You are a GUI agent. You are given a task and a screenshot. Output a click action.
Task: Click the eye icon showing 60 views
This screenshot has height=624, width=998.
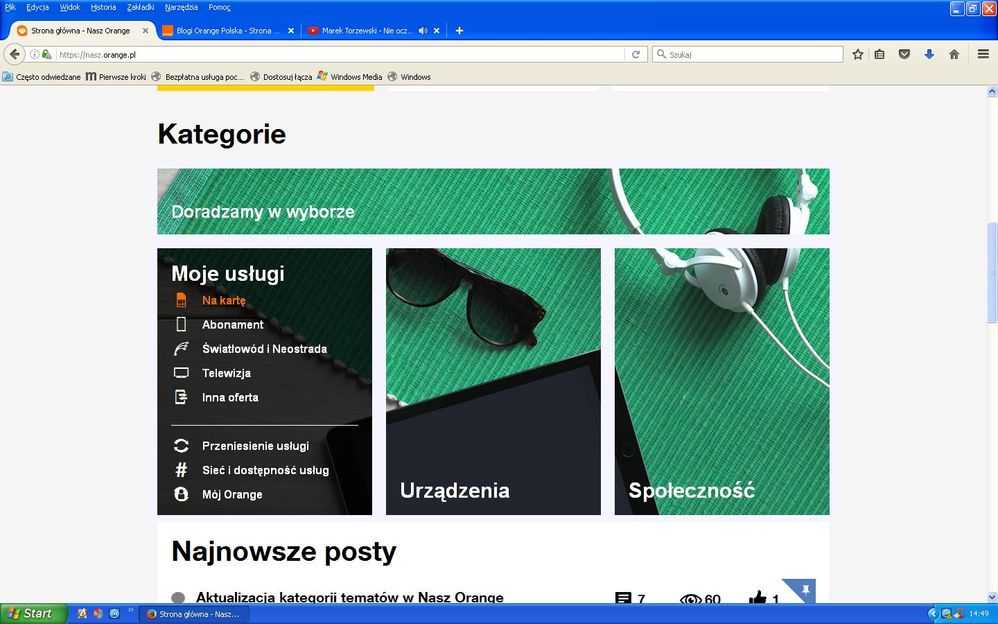click(x=691, y=599)
